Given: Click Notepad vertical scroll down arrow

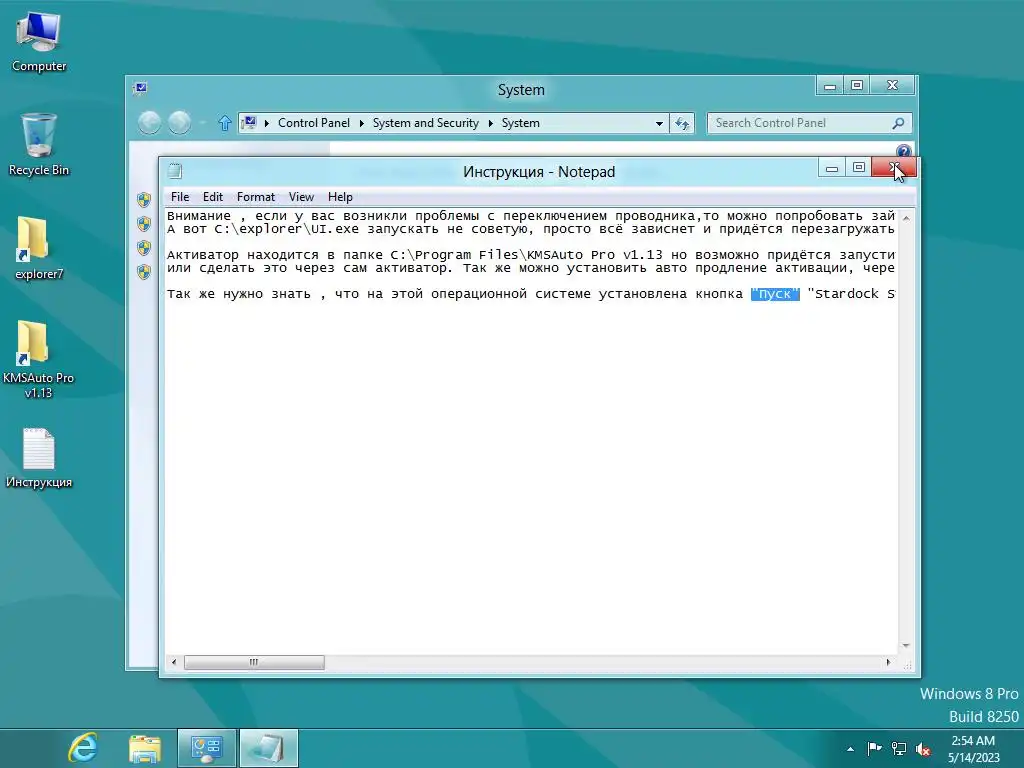Looking at the screenshot, I should [x=906, y=645].
